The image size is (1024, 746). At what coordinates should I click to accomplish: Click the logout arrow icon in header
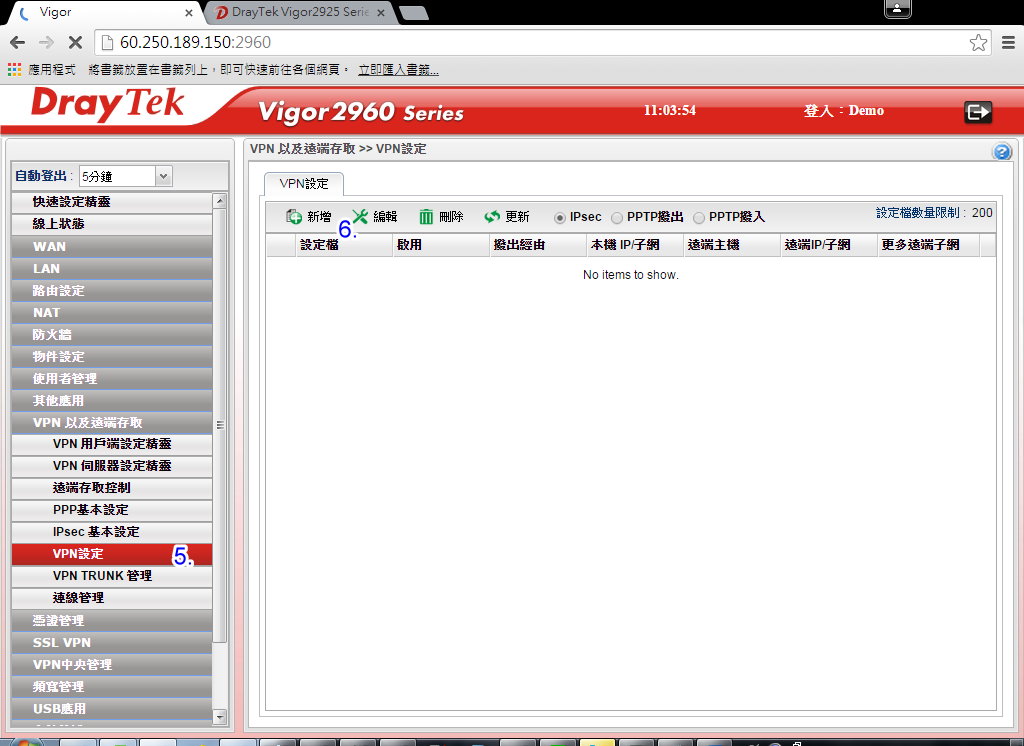(978, 112)
